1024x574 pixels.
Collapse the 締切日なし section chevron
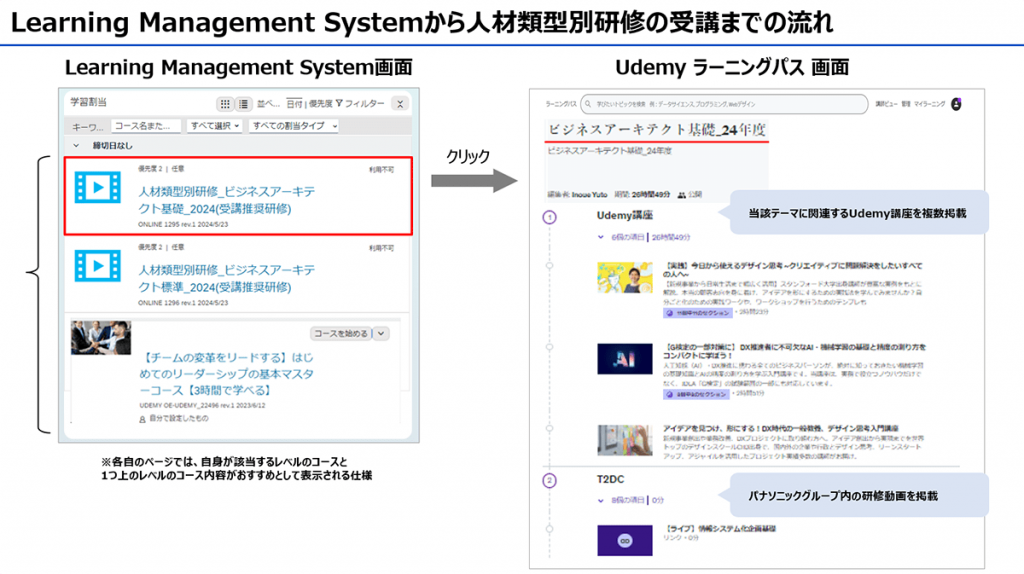click(x=76, y=146)
